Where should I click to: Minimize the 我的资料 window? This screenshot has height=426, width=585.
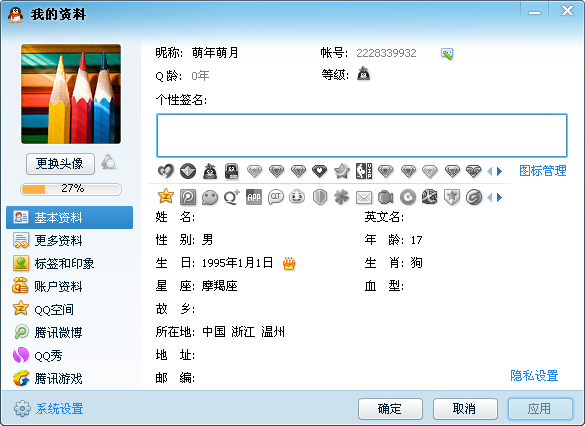pos(534,12)
